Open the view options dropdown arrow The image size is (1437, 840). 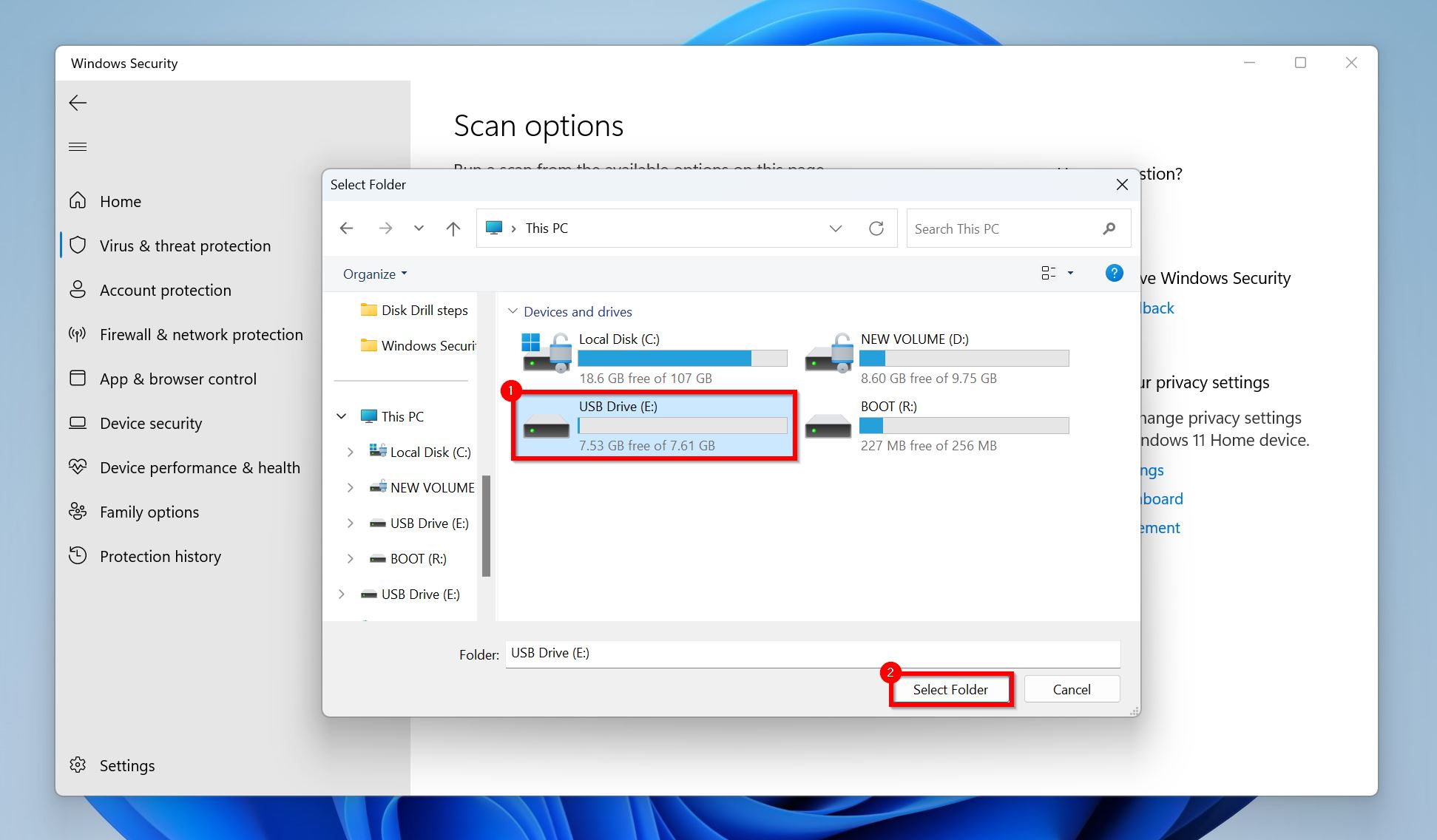[1070, 274]
